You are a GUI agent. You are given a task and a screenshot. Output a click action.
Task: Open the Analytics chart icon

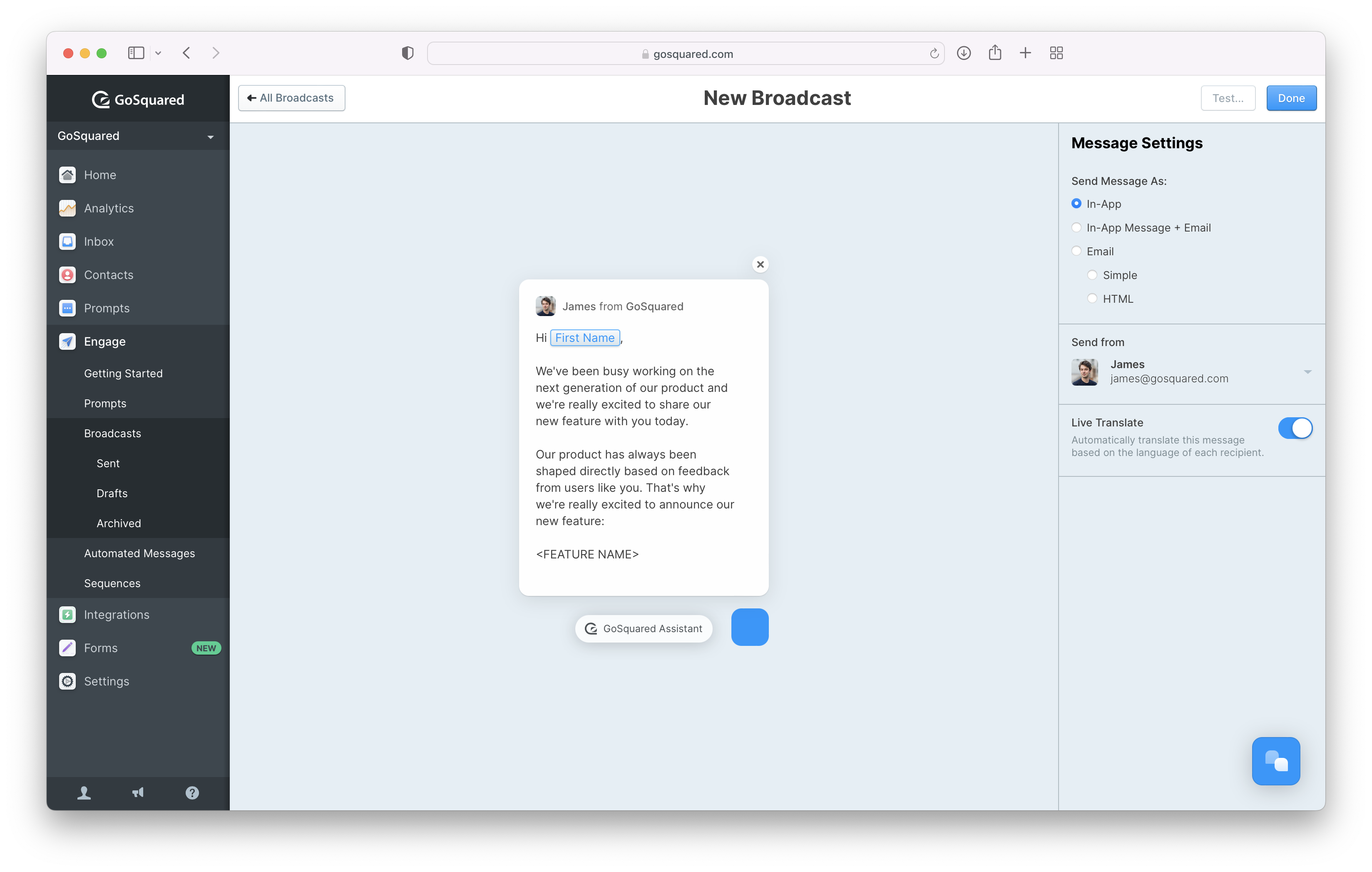pyautogui.click(x=67, y=208)
